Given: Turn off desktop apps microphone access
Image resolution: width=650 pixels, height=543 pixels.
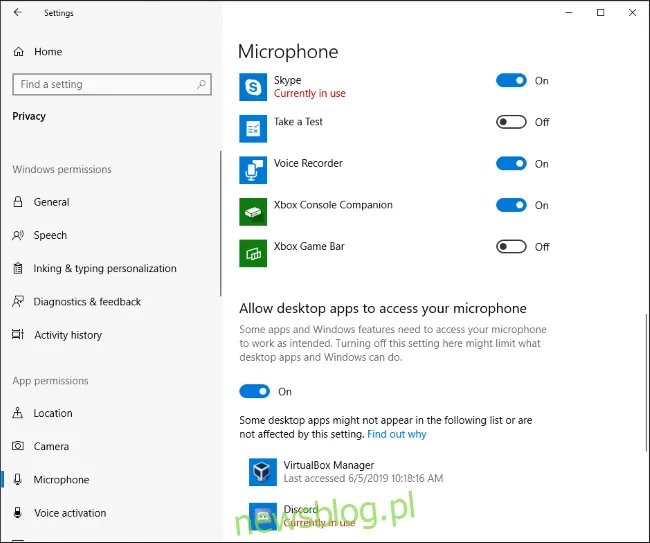Looking at the screenshot, I should point(255,391).
